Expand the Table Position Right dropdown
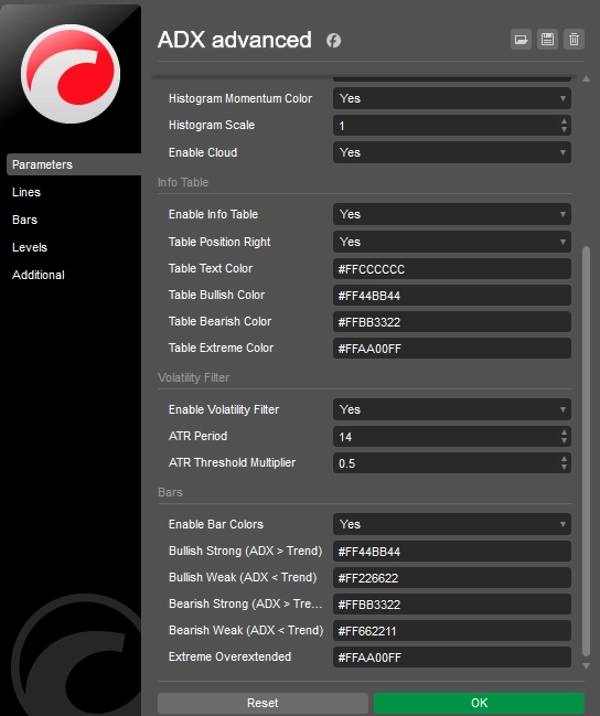600x716 pixels. click(x=451, y=242)
